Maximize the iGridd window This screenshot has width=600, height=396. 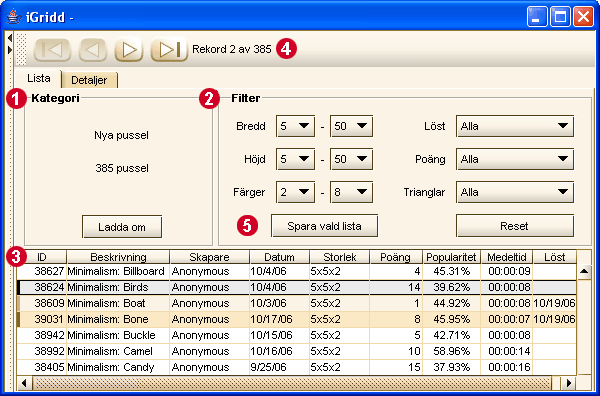click(x=560, y=17)
